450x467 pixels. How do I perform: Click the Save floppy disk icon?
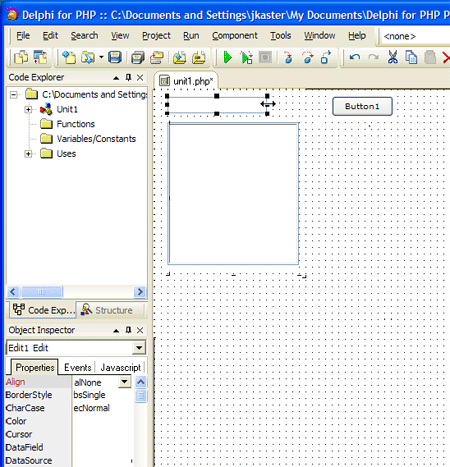[x=115, y=58]
